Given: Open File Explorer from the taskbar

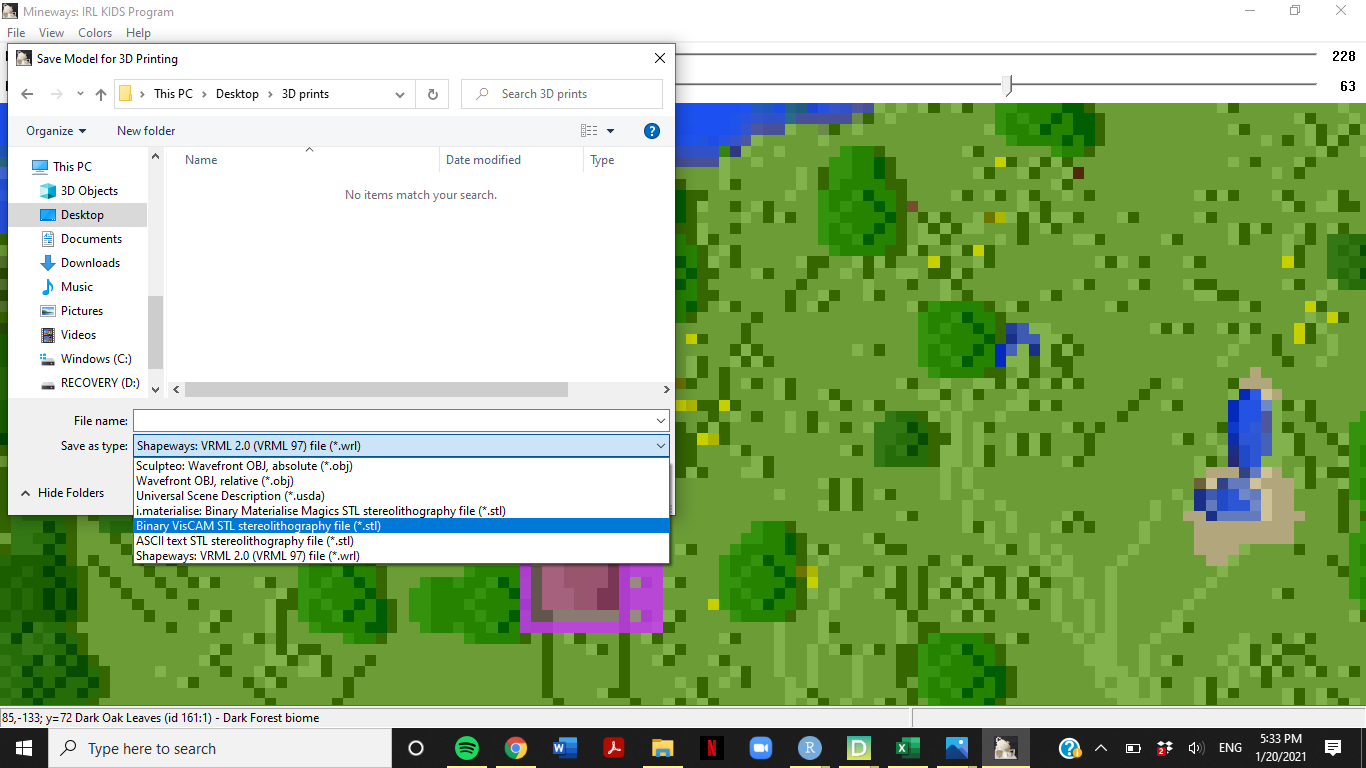Looking at the screenshot, I should coord(662,748).
